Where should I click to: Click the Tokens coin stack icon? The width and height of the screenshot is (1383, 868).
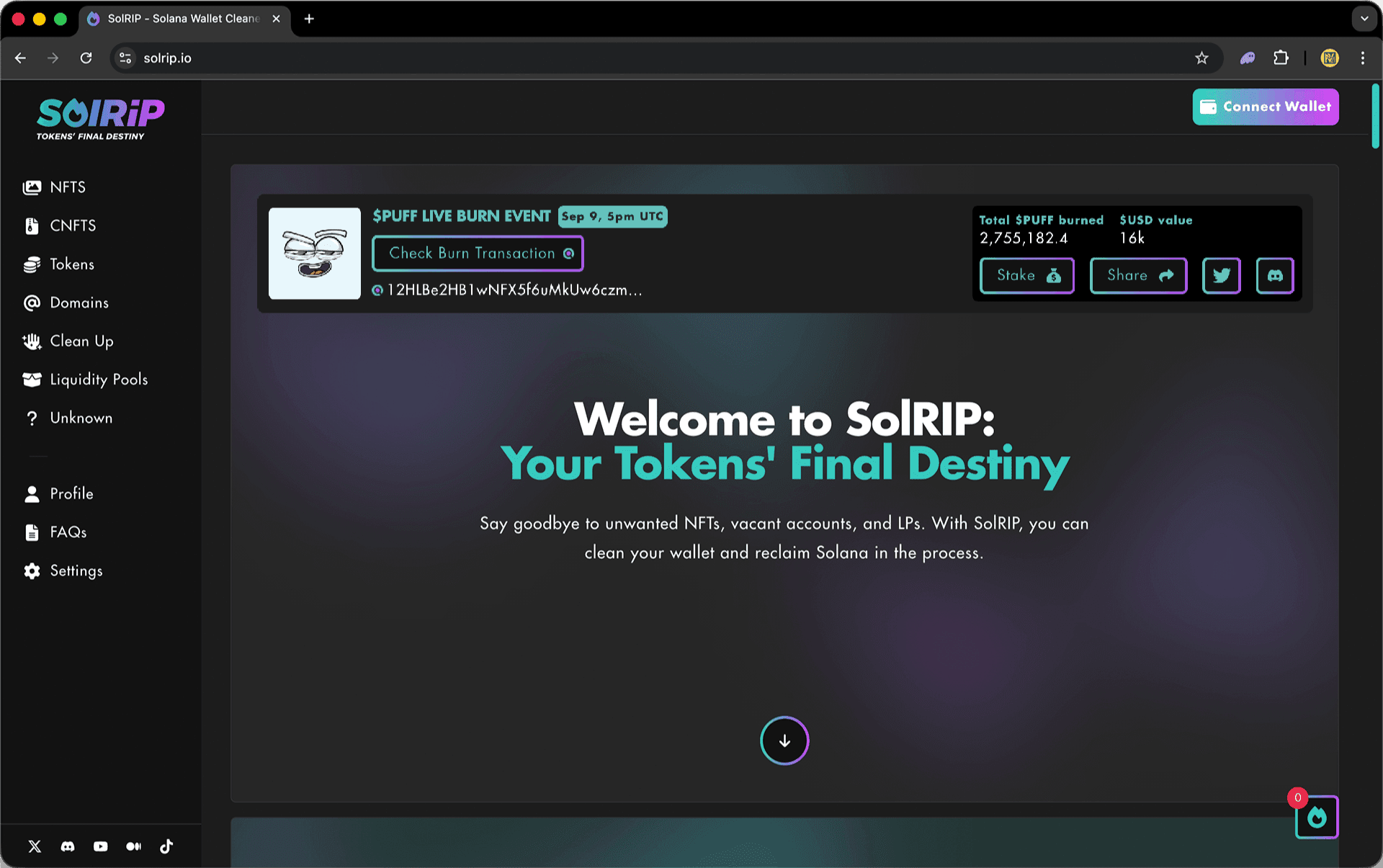tap(32, 264)
